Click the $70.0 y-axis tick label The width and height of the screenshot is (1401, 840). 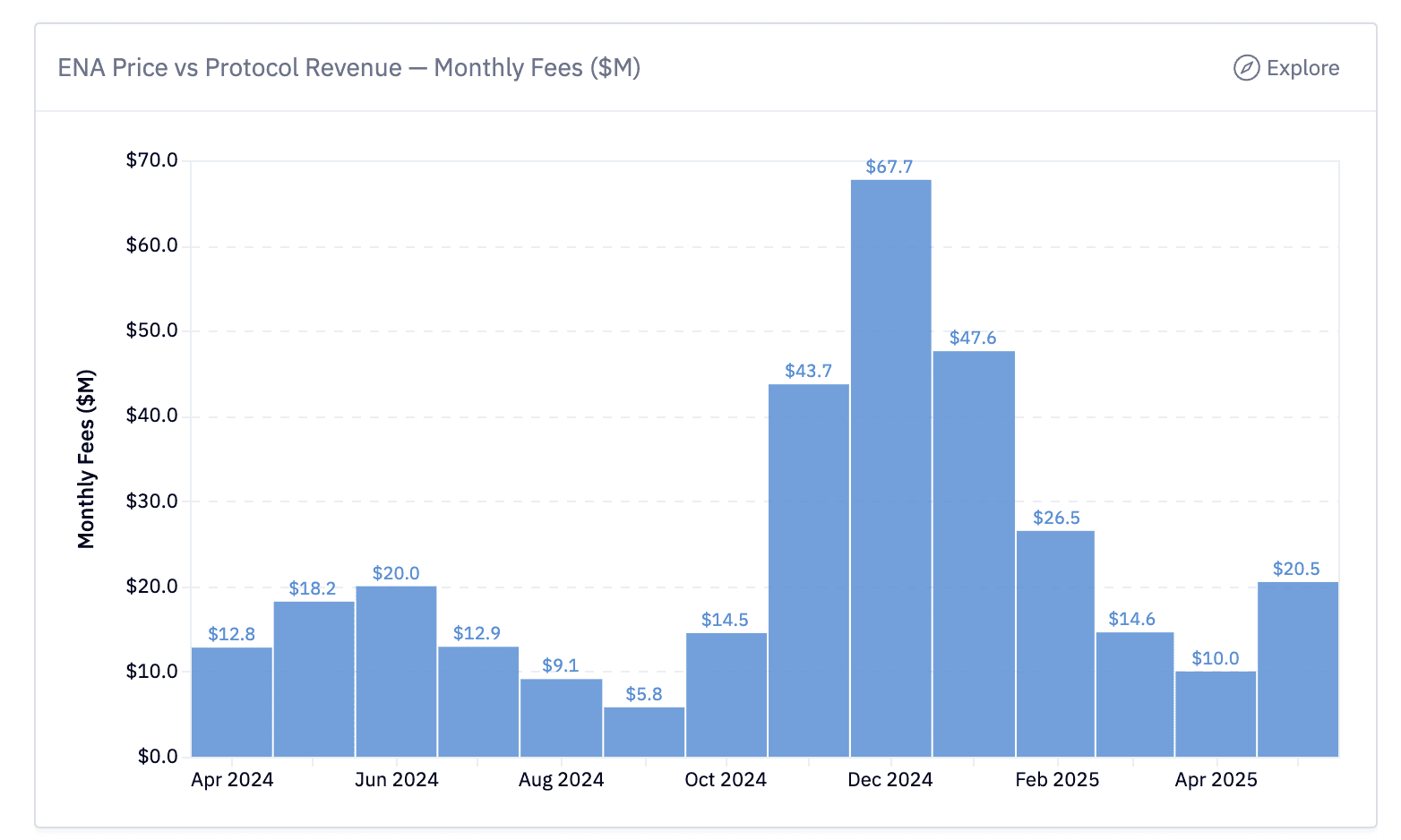click(152, 159)
